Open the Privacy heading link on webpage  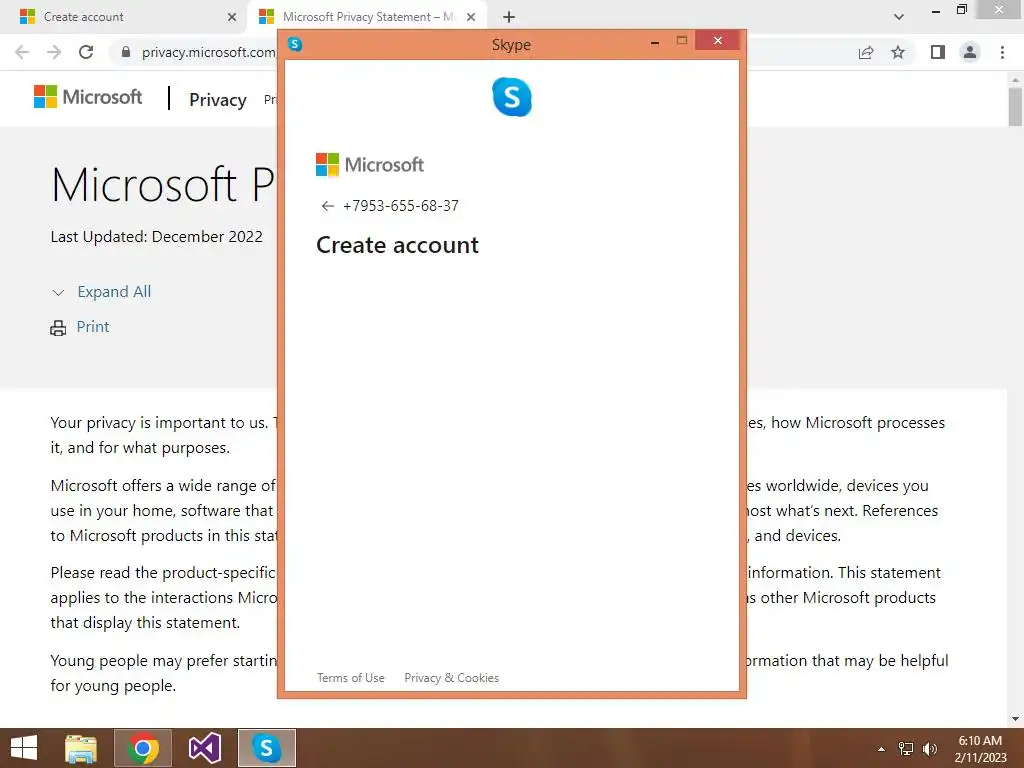click(217, 100)
